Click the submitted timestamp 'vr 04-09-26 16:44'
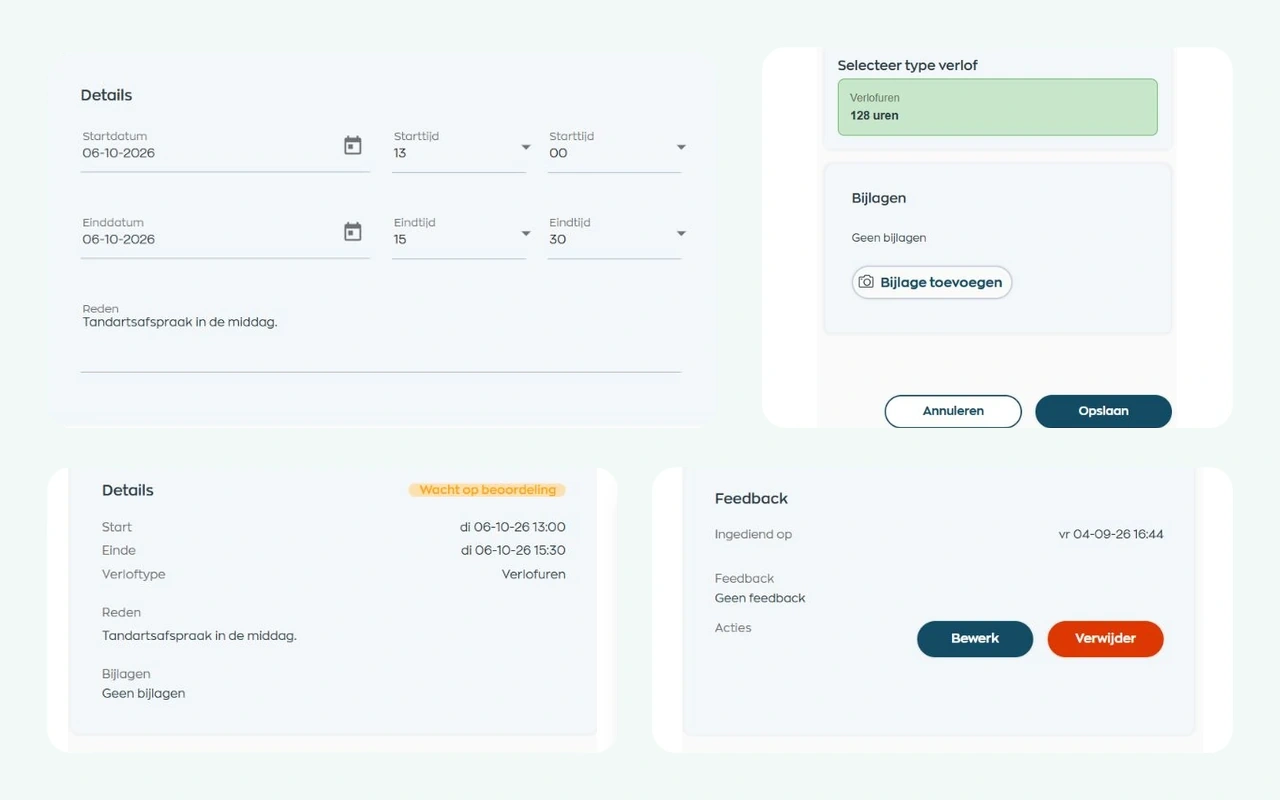 coord(1111,534)
